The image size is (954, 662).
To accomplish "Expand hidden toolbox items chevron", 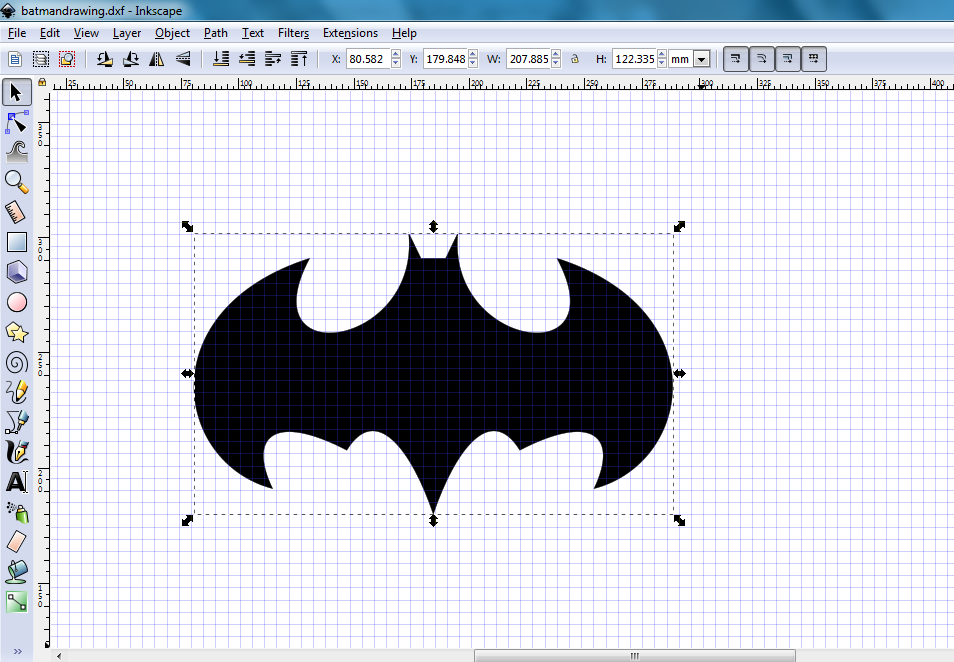I will click(18, 652).
